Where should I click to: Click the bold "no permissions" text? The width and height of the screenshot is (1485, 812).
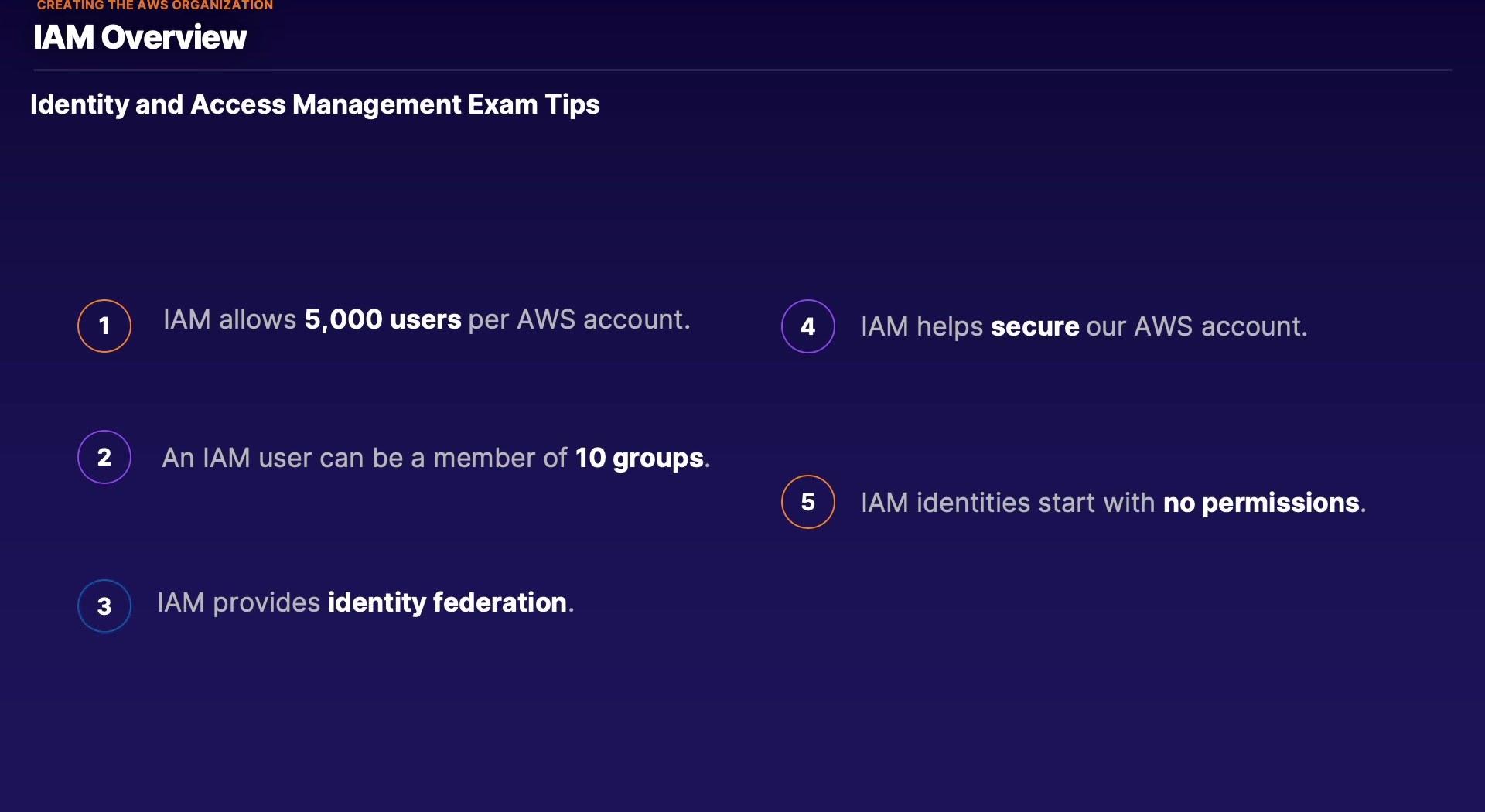point(1261,503)
